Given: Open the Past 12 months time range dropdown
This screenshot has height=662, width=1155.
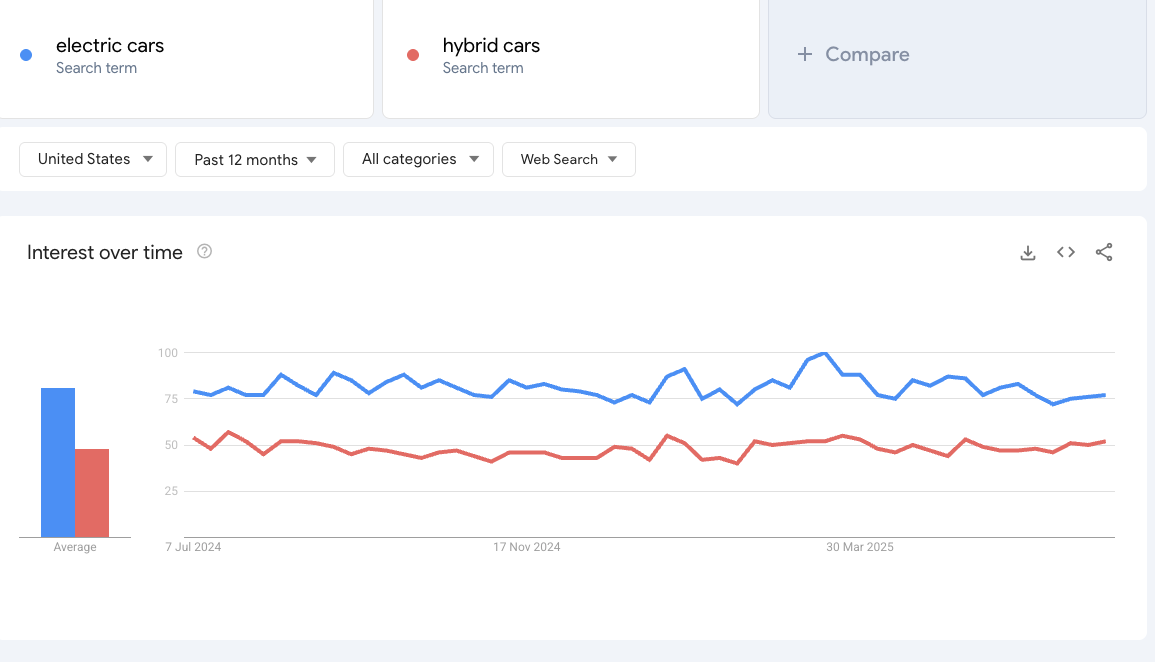Looking at the screenshot, I should [254, 159].
